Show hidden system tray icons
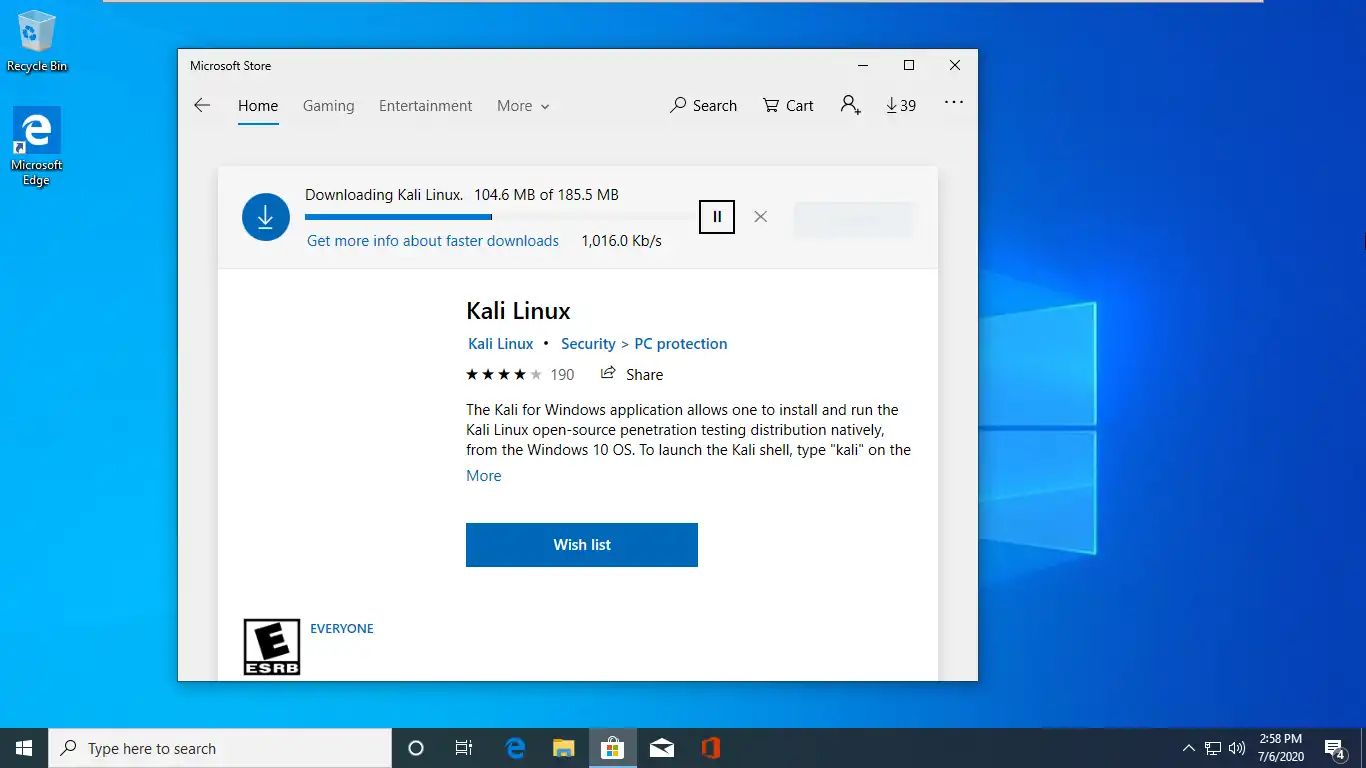The height and width of the screenshot is (768, 1366). (1189, 748)
